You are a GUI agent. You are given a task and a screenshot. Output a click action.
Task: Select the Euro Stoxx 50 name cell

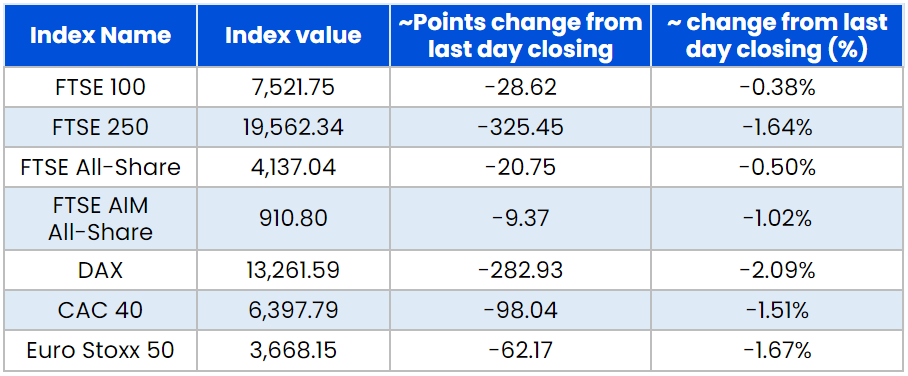pos(100,351)
